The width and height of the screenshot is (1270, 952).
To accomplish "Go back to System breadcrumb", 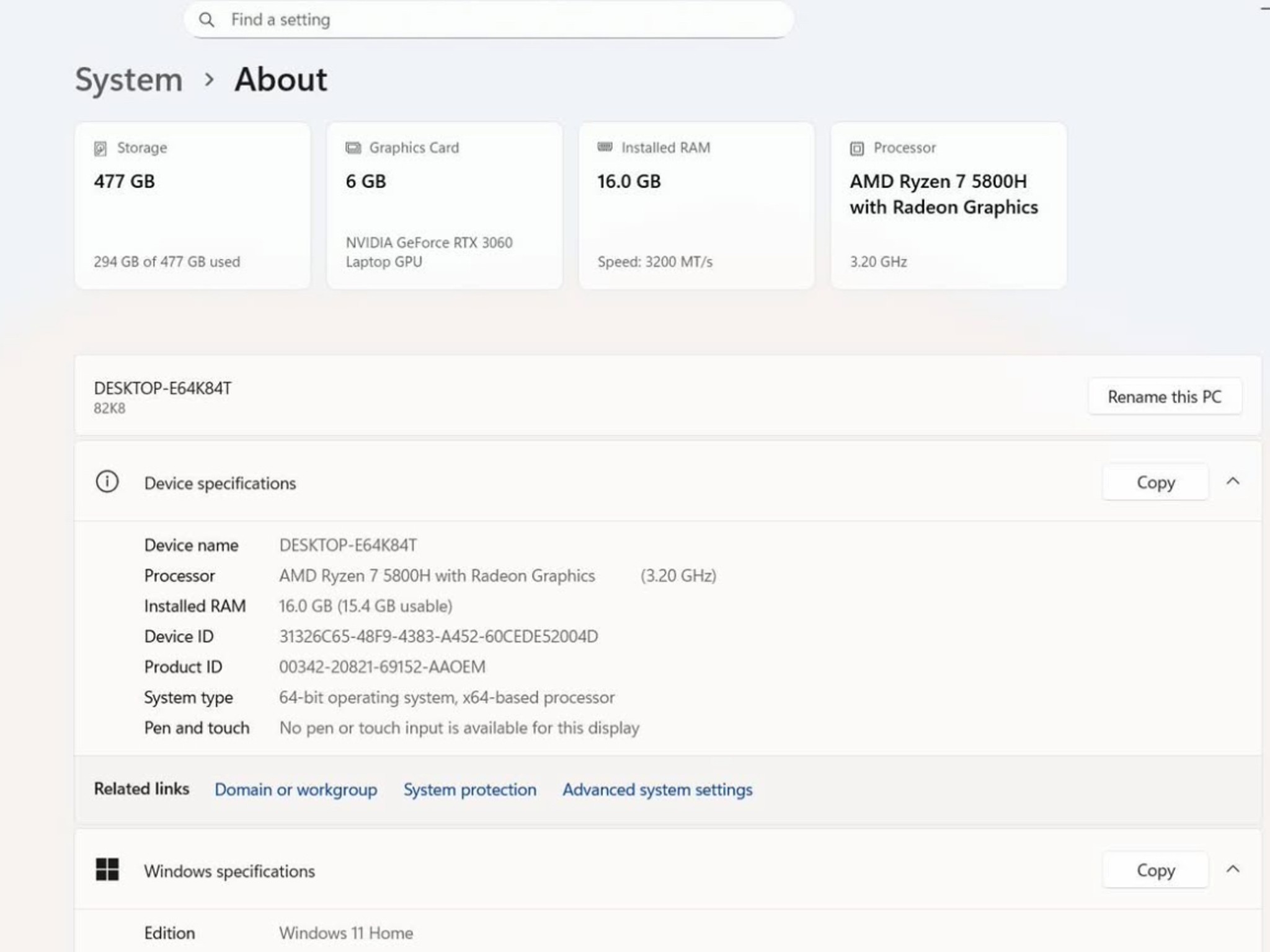I will coord(129,79).
